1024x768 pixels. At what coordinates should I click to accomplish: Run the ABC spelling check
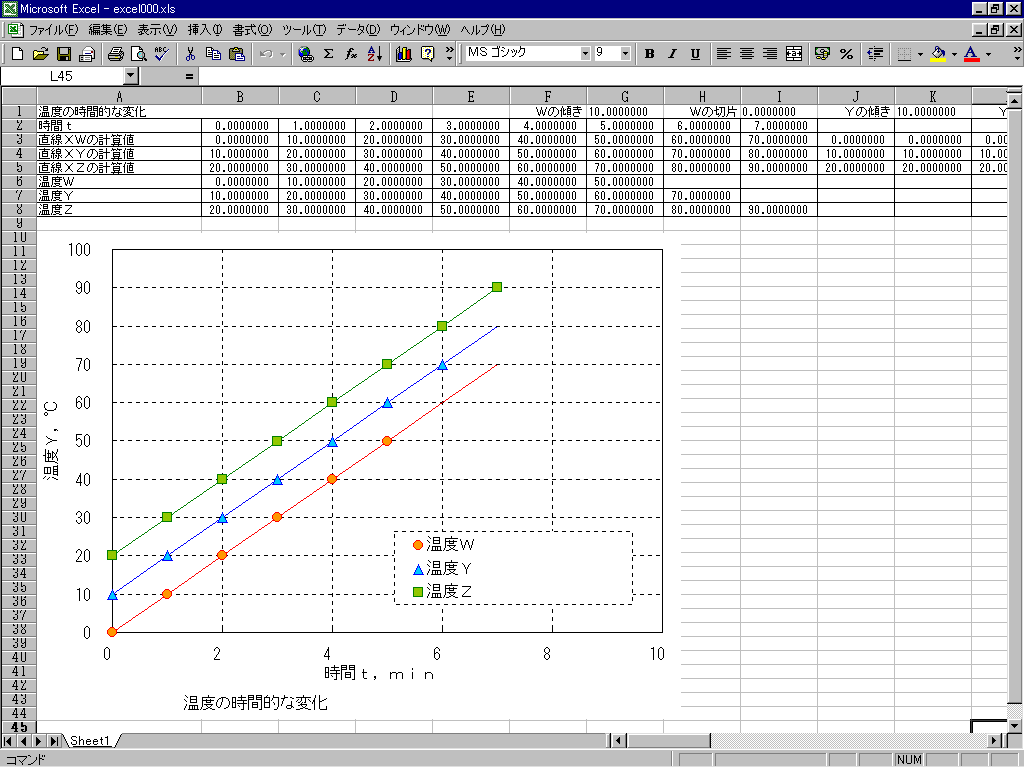coord(161,54)
